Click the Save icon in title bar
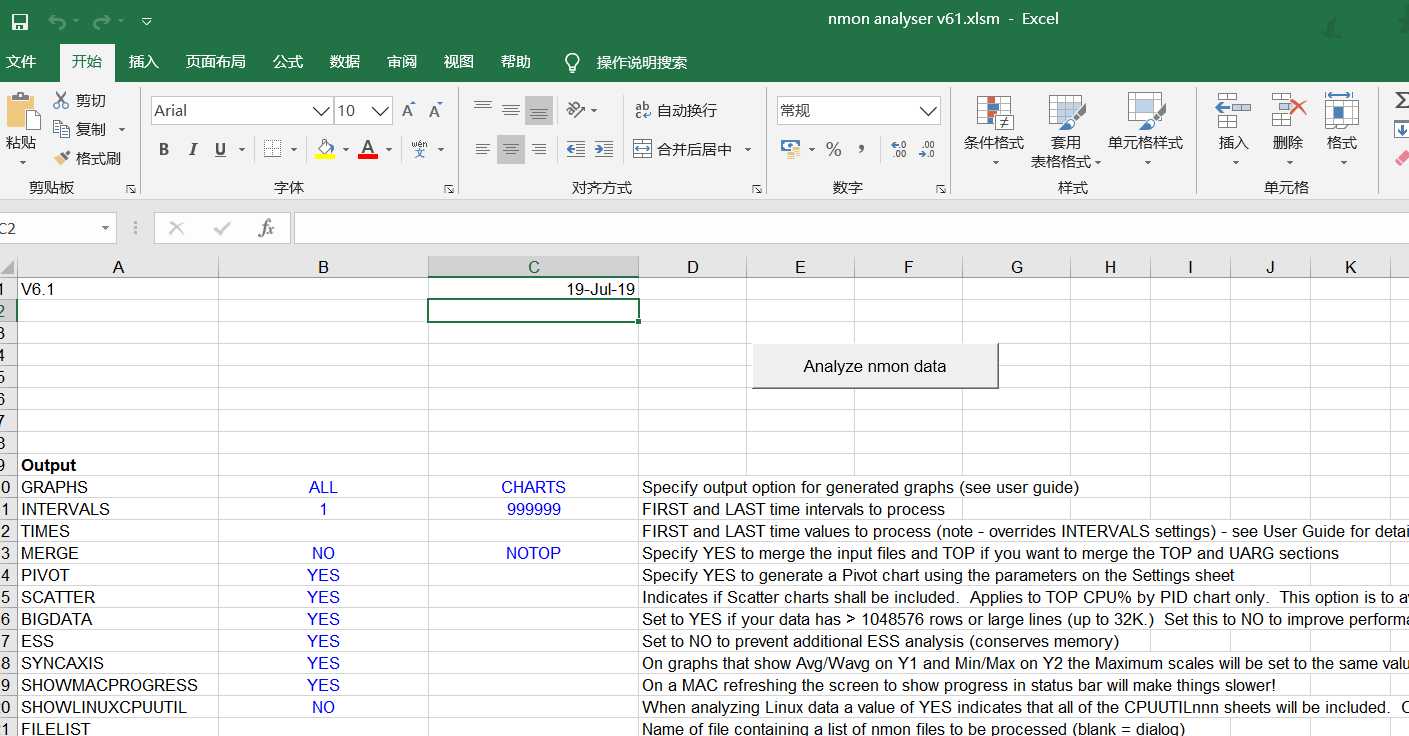 [20, 21]
